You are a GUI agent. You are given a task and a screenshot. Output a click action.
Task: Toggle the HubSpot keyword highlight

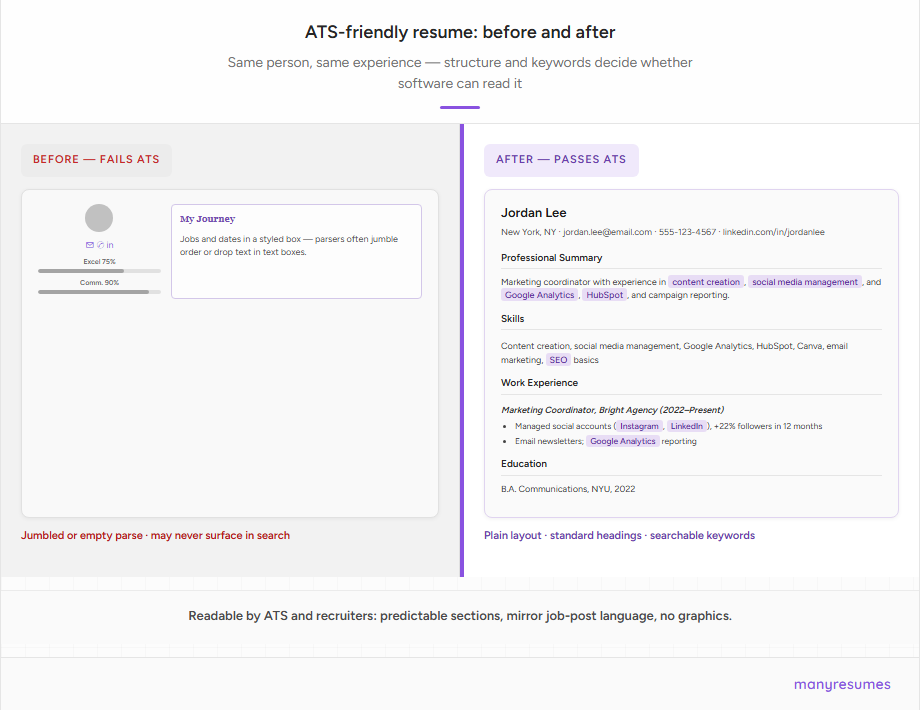[x=604, y=295]
